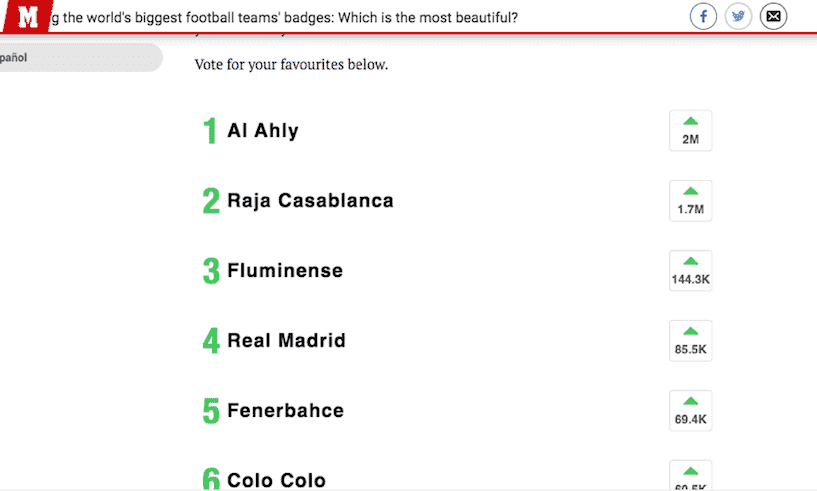Upvote Al Ahly badge
This screenshot has width=817, height=491.
coord(690,130)
